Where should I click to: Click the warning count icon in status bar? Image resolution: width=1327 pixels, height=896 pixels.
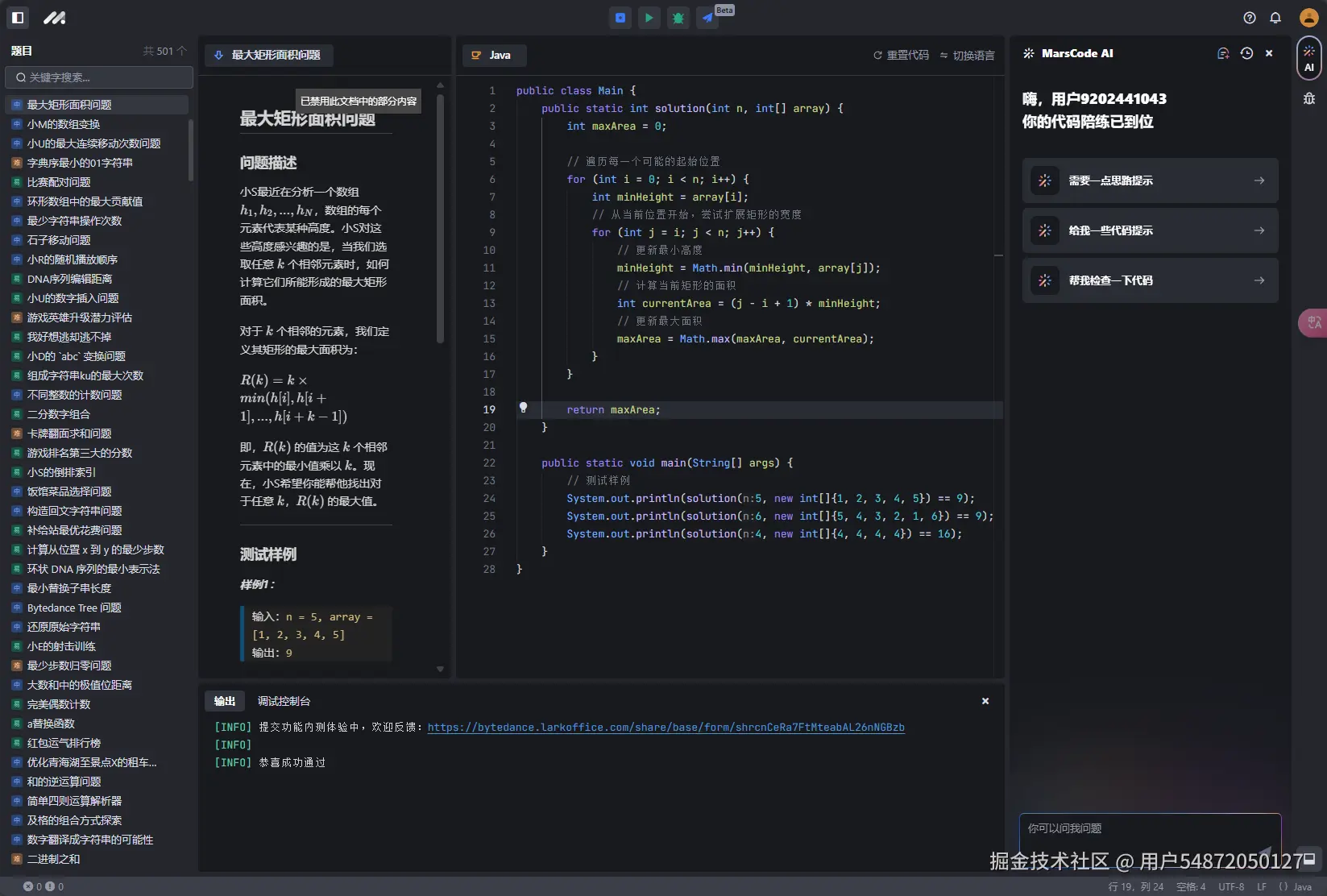pos(50,886)
